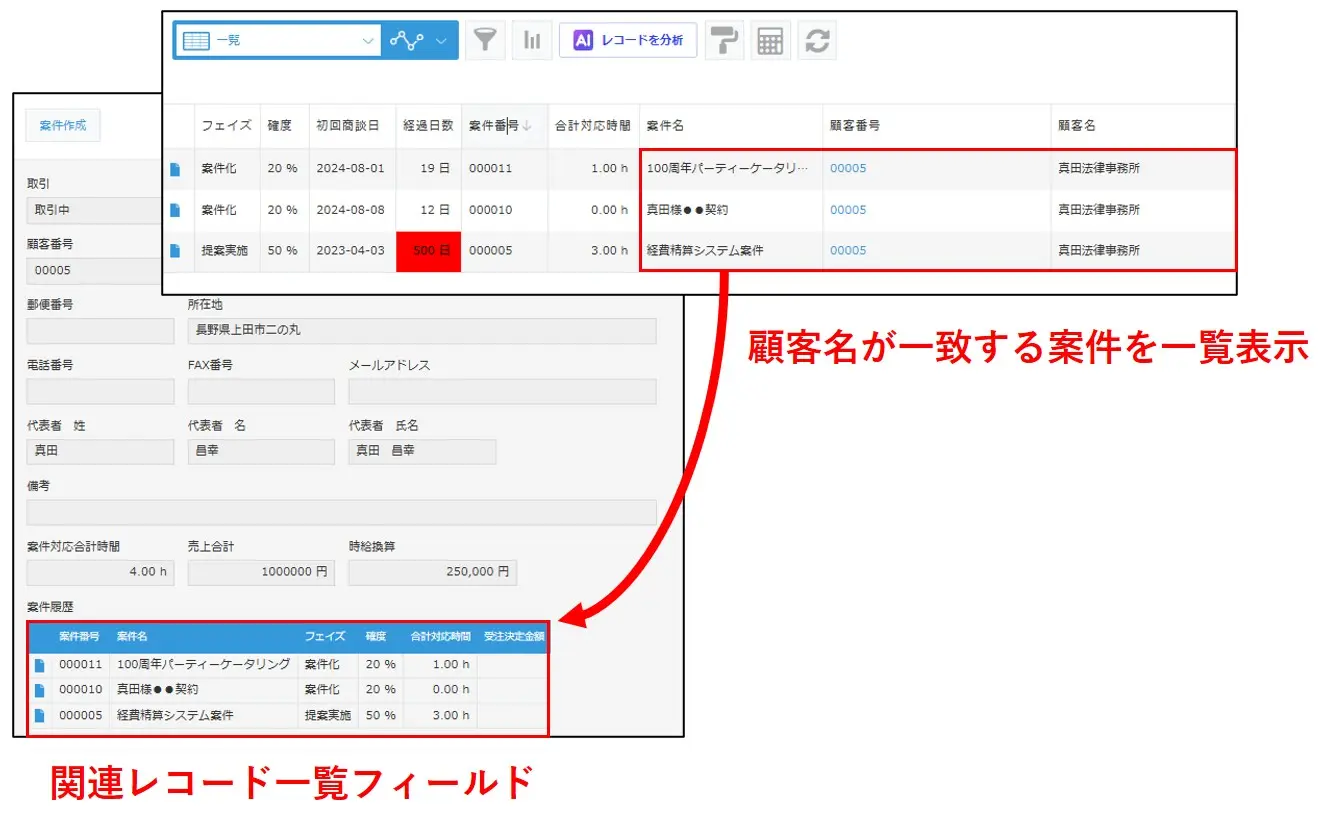Click the 案件作成 button
This screenshot has width=1333, height=830.
point(63,126)
